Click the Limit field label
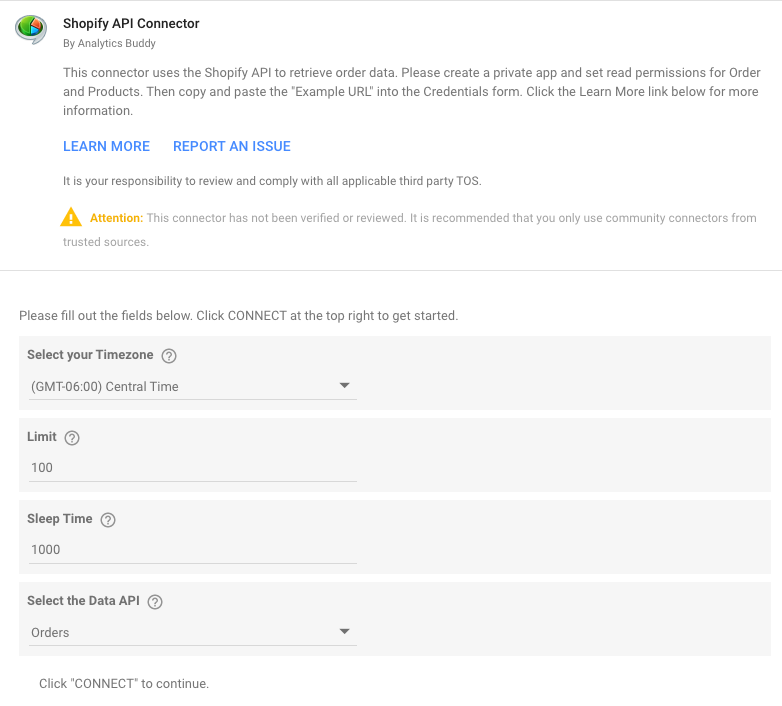Screen dimensions: 782x706 (42, 436)
